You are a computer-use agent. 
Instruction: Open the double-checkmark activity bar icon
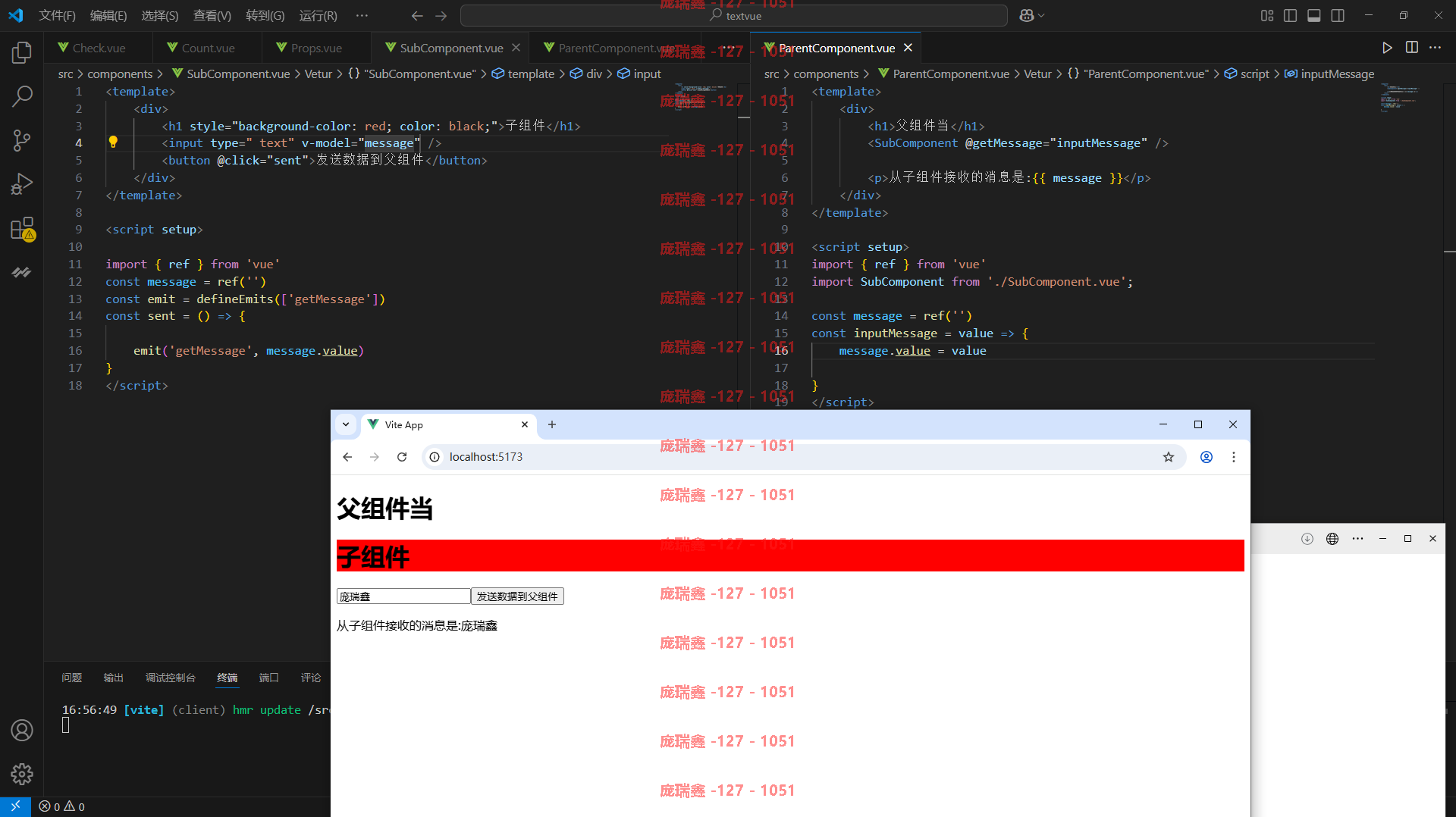pyautogui.click(x=22, y=272)
